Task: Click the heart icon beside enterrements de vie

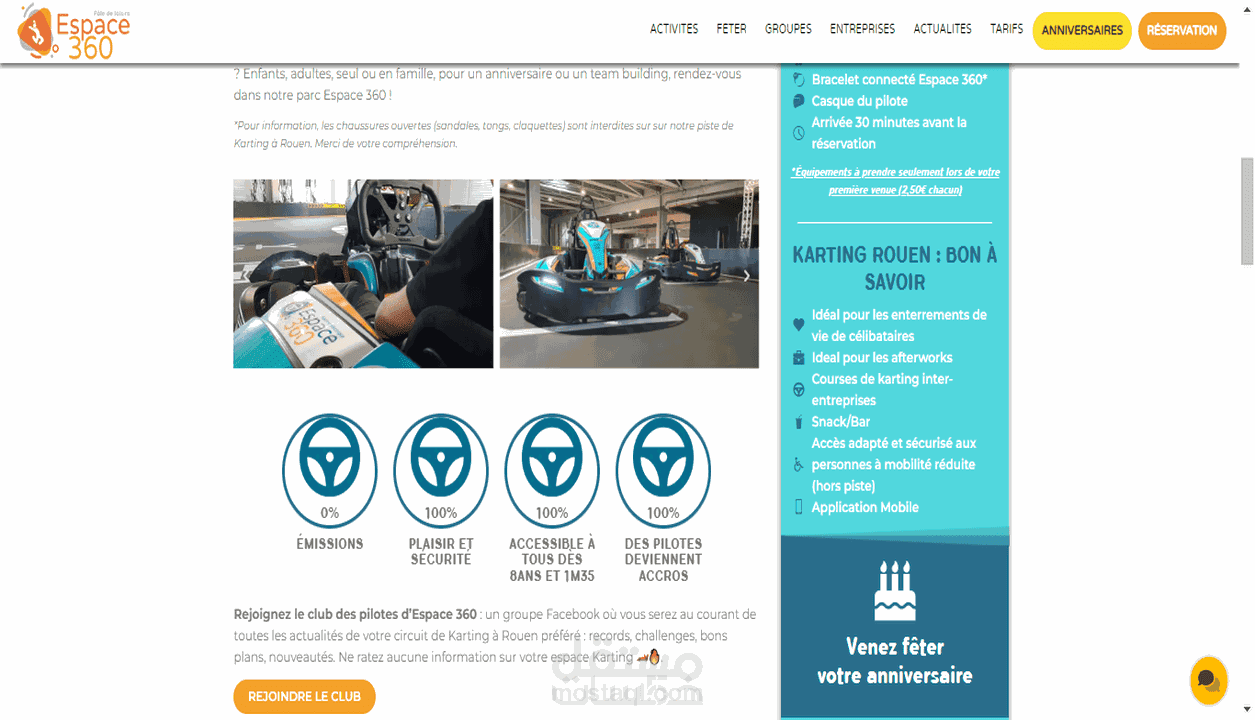Action: pos(798,325)
